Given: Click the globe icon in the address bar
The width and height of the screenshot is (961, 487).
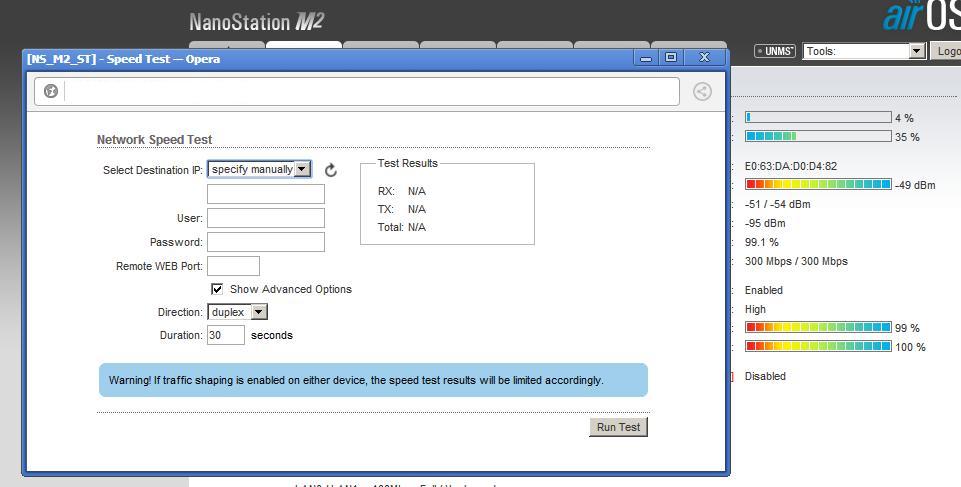Looking at the screenshot, I should click(x=51, y=91).
